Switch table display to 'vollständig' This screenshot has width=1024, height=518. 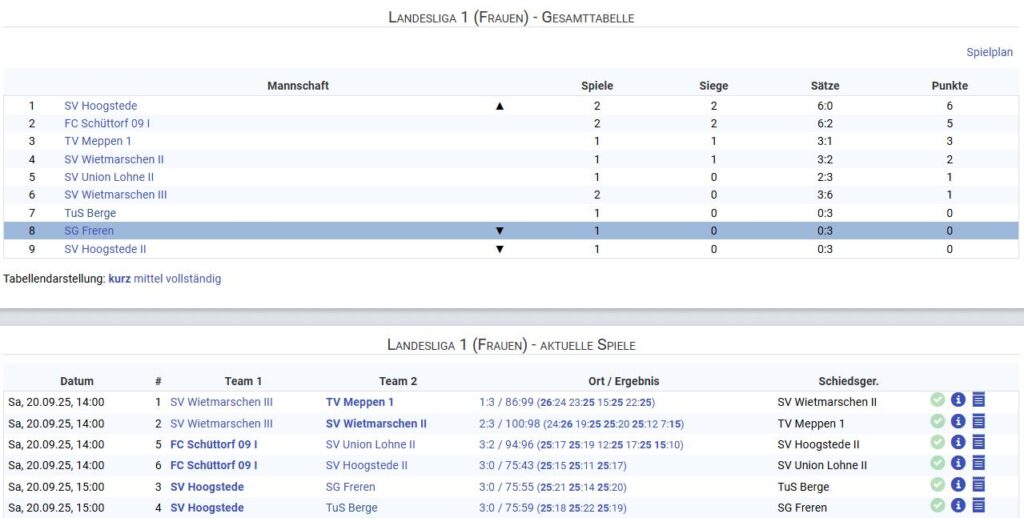coord(194,279)
